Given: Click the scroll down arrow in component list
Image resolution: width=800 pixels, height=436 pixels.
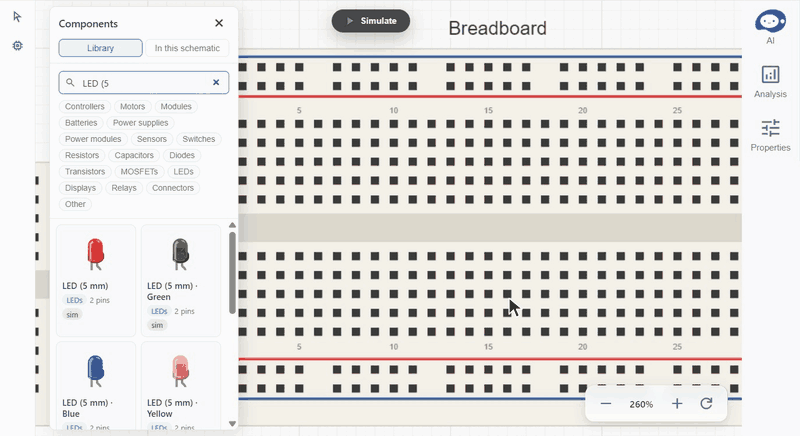Looking at the screenshot, I should 232,424.
